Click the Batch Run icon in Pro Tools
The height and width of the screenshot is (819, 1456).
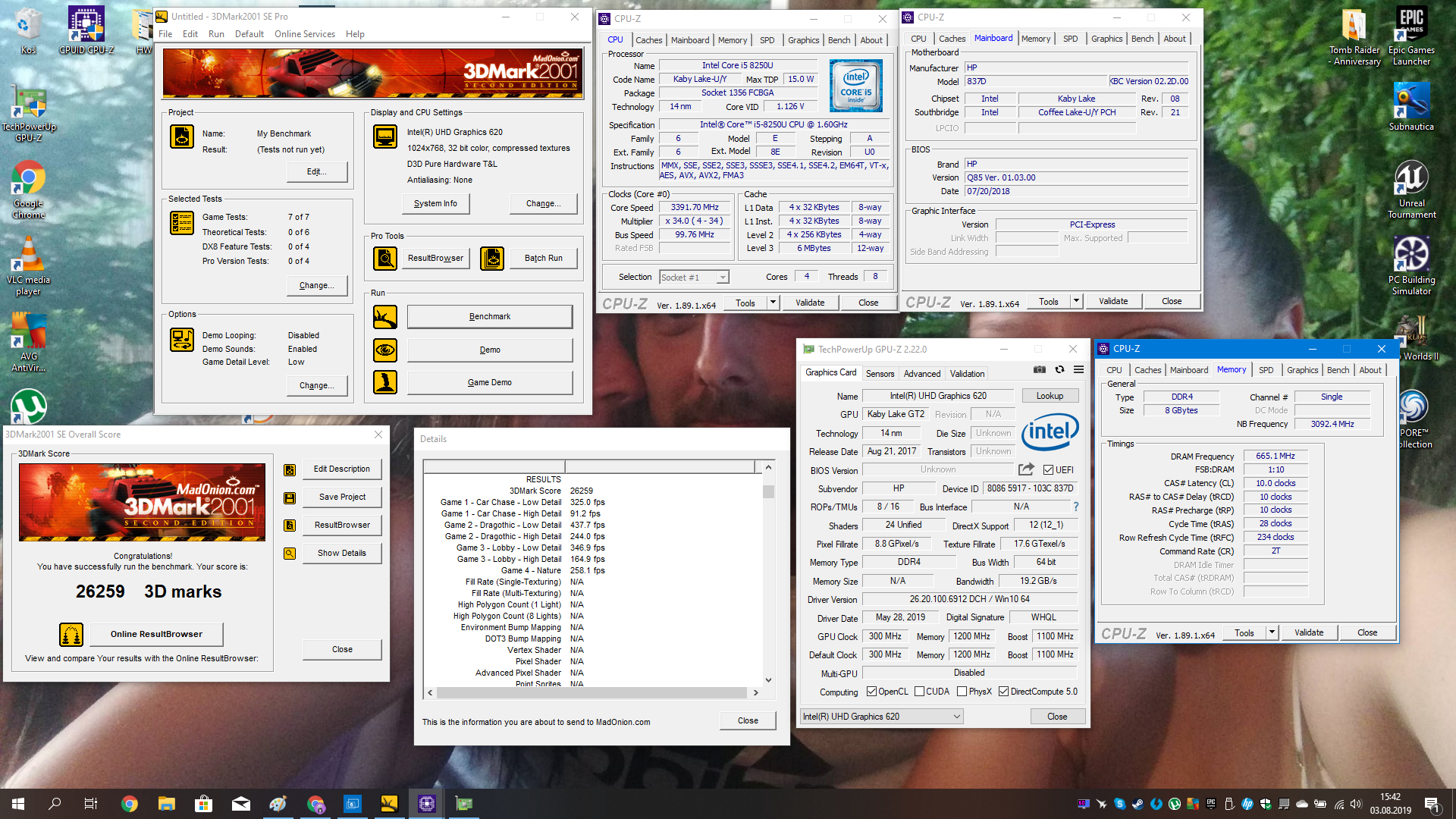coord(492,259)
